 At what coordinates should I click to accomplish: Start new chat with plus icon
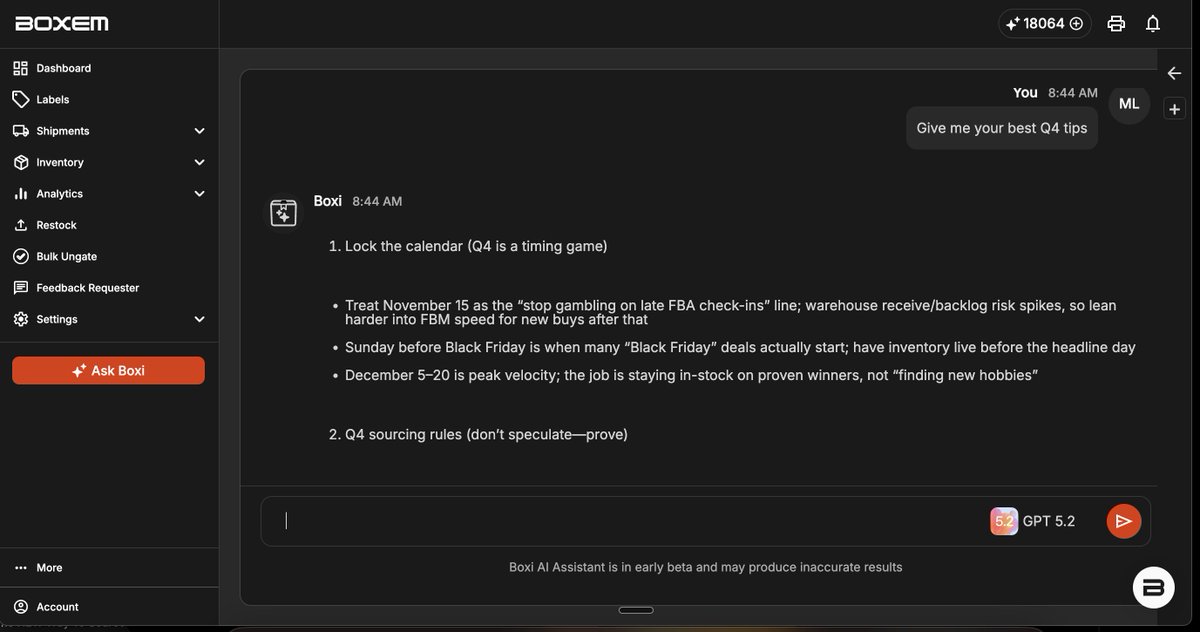1174,109
